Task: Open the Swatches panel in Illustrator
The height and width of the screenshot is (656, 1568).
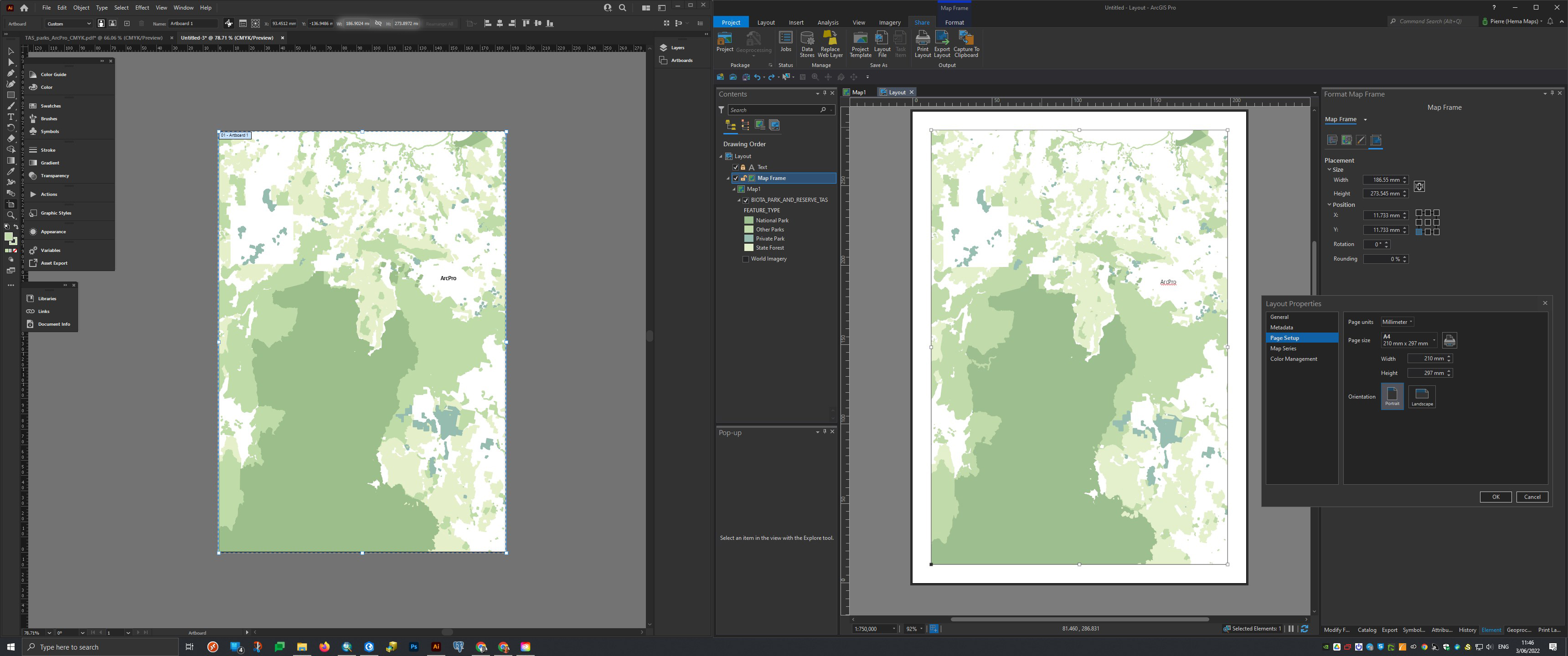Action: click(x=51, y=106)
